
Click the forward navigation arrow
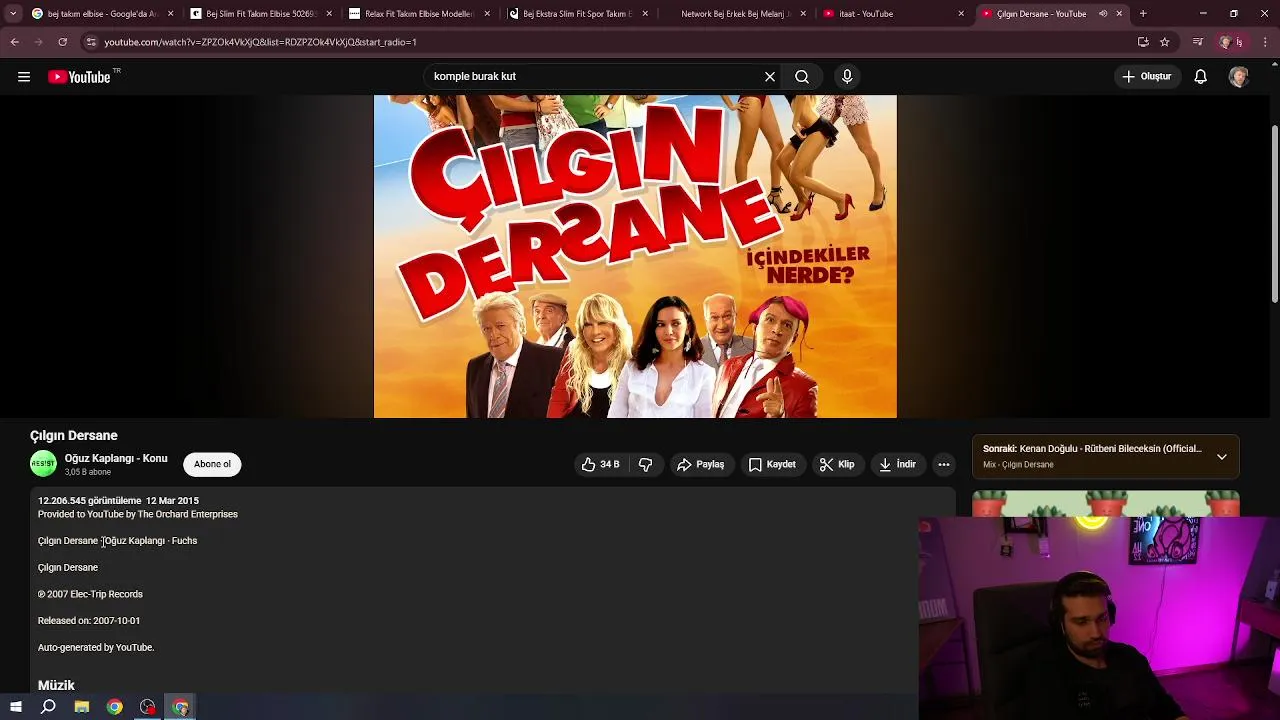(38, 42)
